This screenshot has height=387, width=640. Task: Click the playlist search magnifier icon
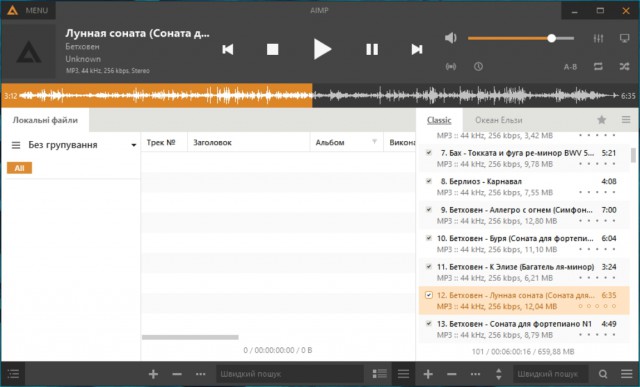603,374
